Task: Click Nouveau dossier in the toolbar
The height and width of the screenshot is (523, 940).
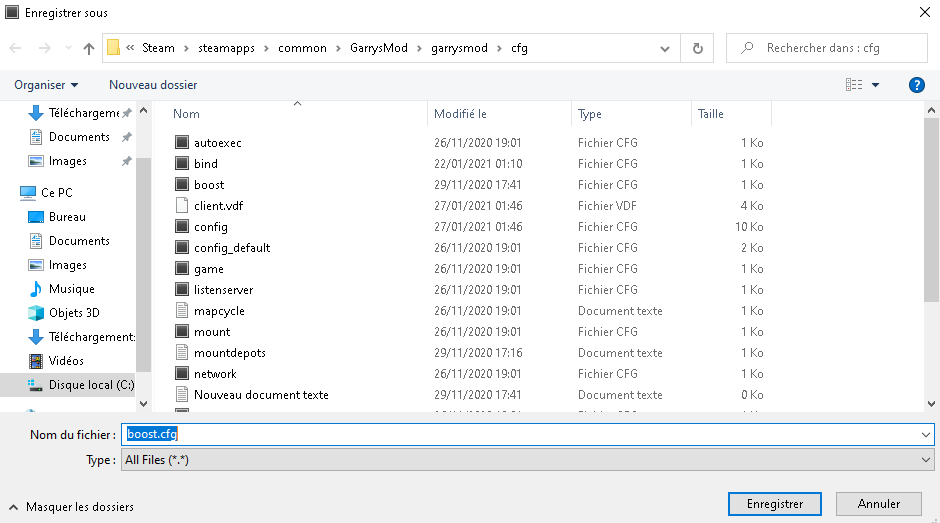Action: click(x=153, y=85)
